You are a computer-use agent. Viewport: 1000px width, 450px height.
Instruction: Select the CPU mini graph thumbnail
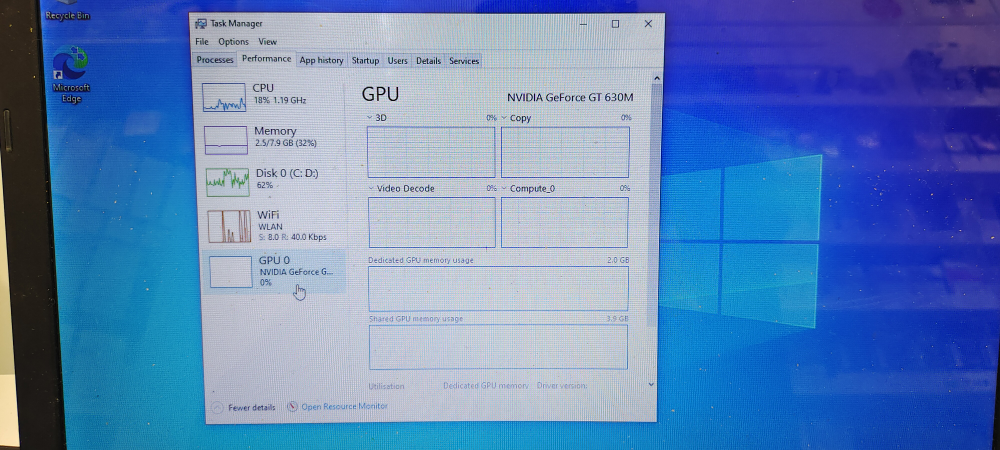pos(224,98)
